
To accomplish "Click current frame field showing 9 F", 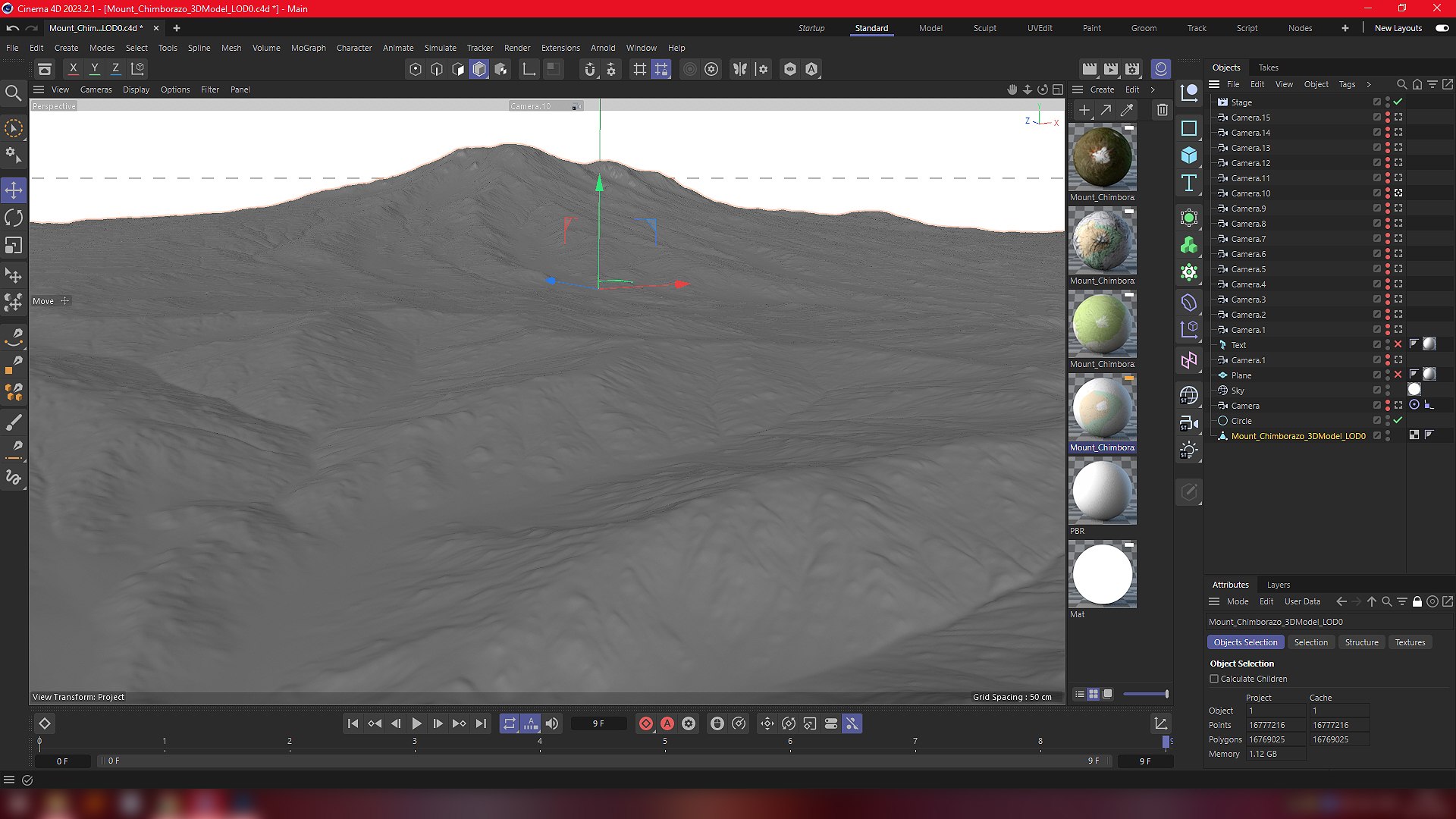I will pyautogui.click(x=598, y=723).
